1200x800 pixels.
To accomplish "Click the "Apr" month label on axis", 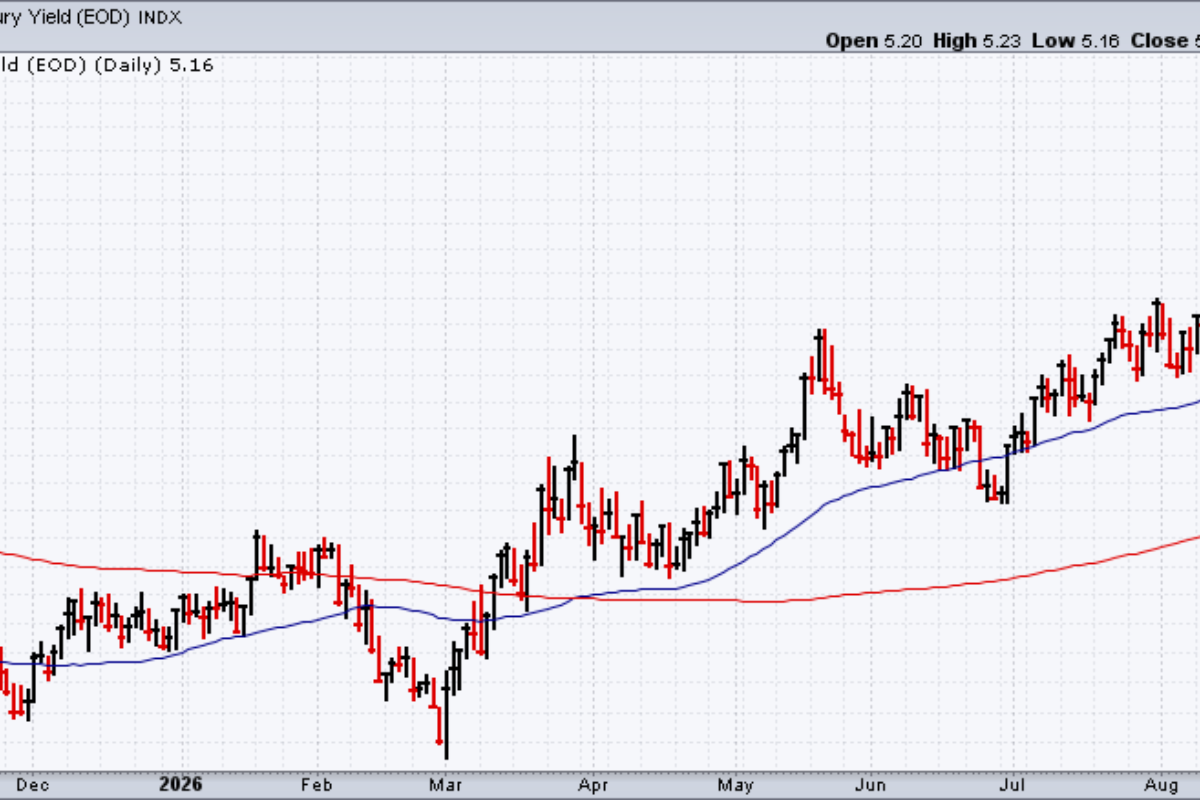I will [593, 783].
